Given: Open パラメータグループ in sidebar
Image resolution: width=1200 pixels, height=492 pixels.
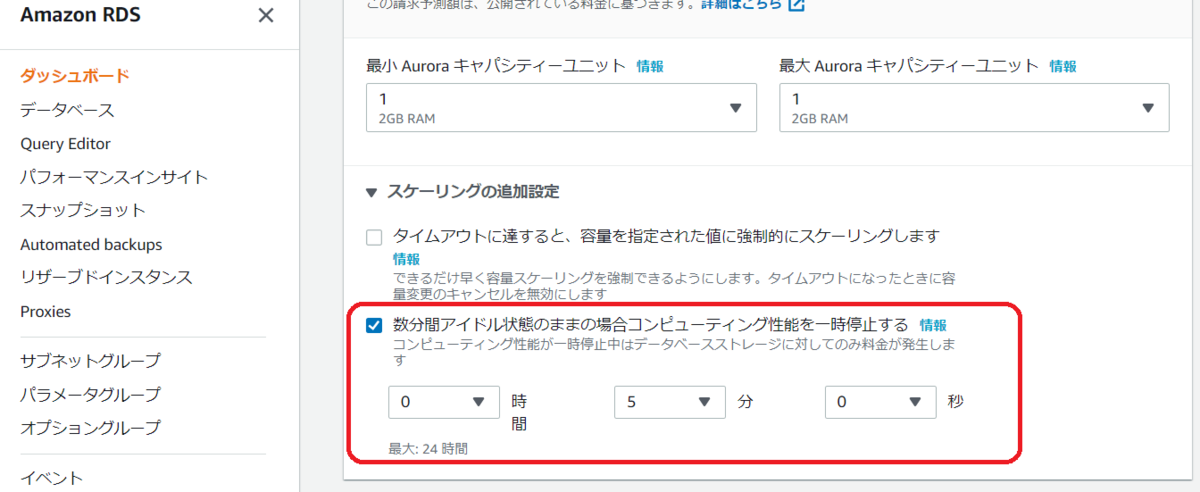Looking at the screenshot, I should (90, 395).
